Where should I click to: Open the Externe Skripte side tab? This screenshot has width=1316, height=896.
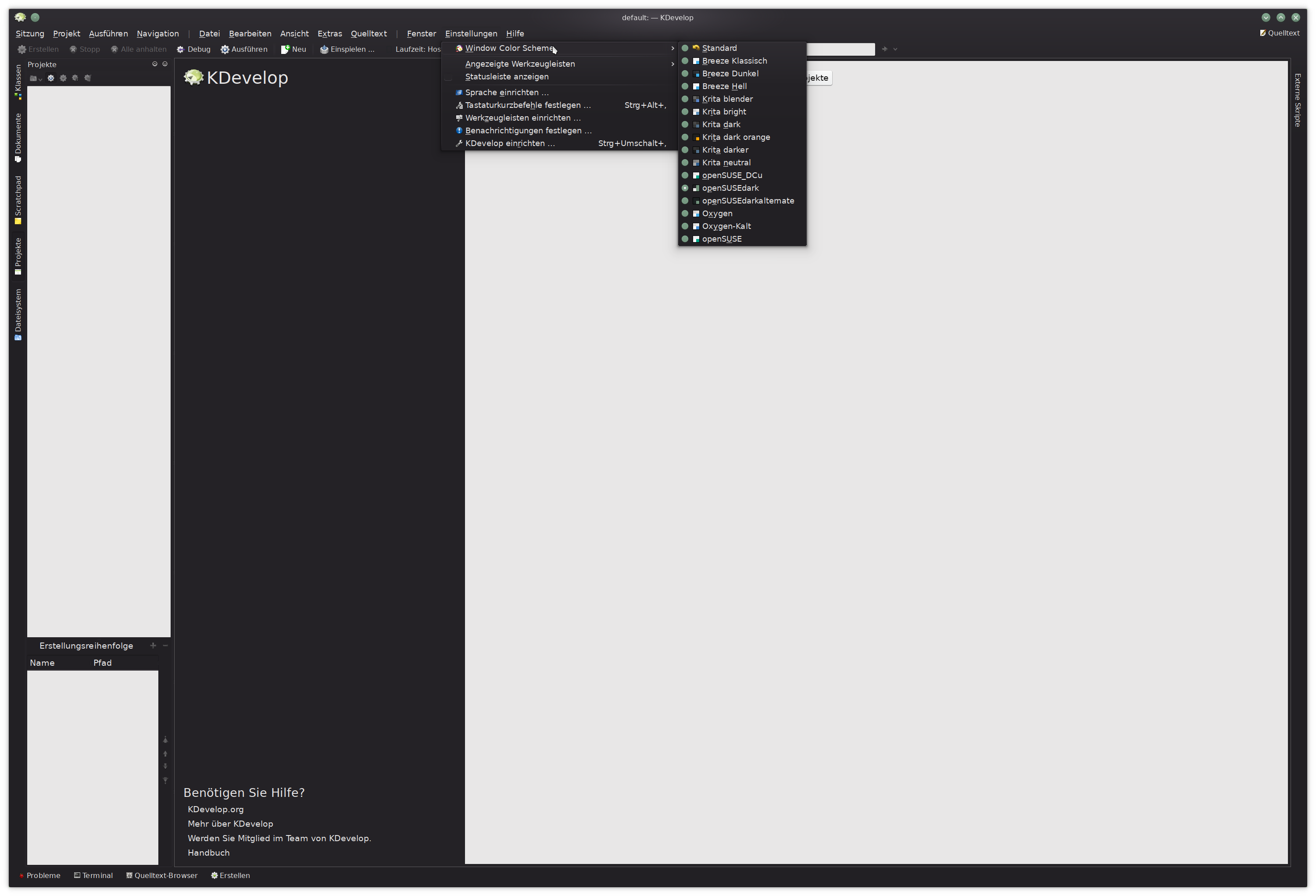pos(1298,100)
